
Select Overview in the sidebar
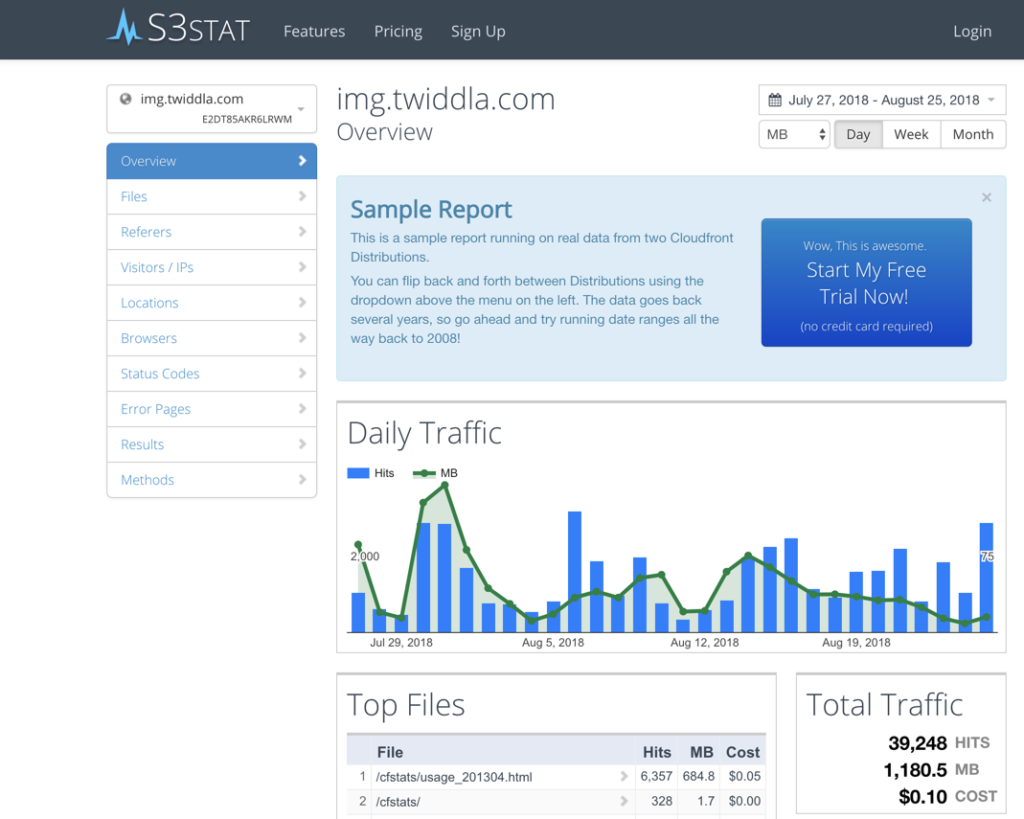coord(212,161)
